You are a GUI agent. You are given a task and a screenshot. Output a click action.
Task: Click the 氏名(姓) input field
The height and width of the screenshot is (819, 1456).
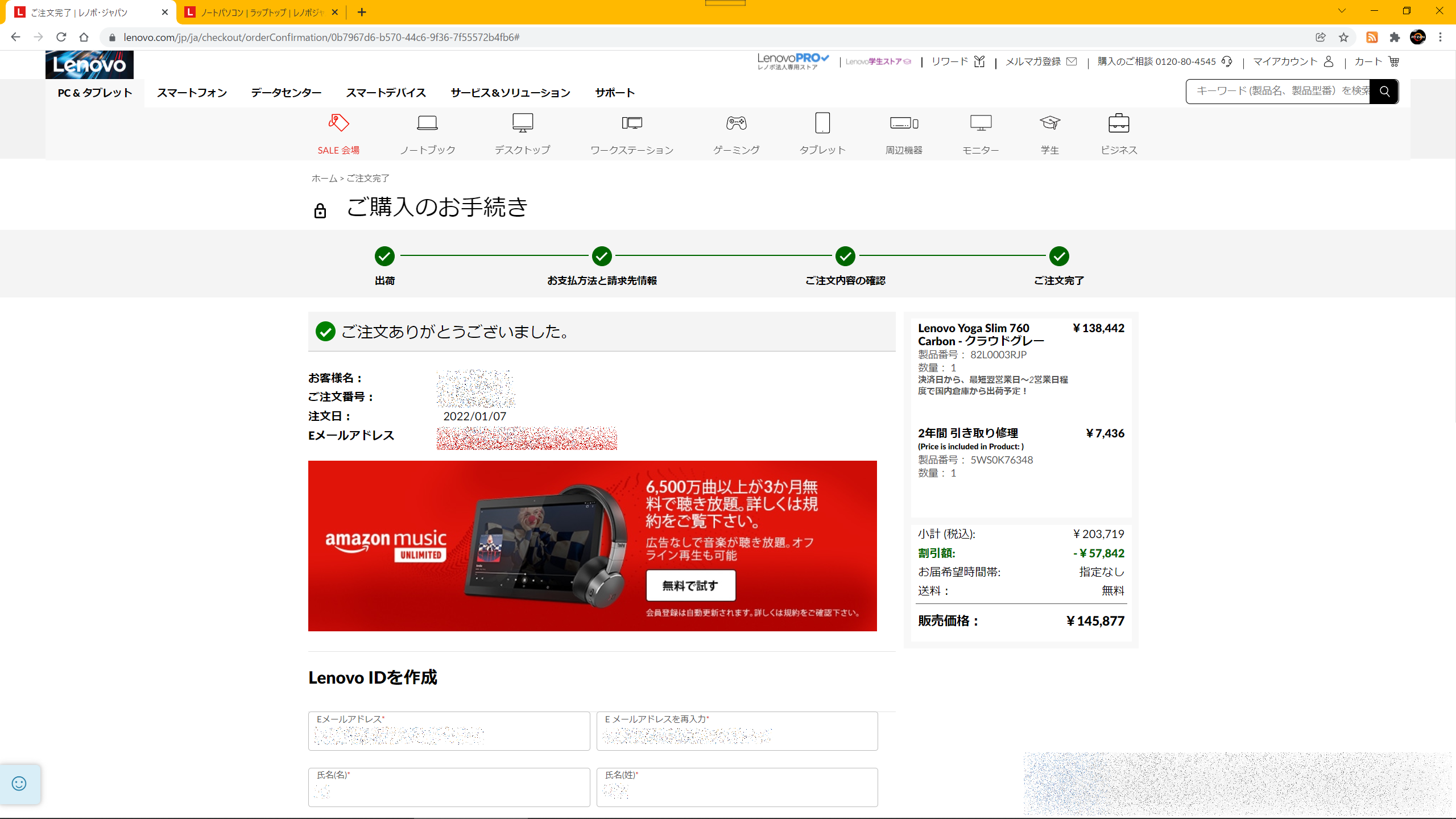(x=737, y=787)
